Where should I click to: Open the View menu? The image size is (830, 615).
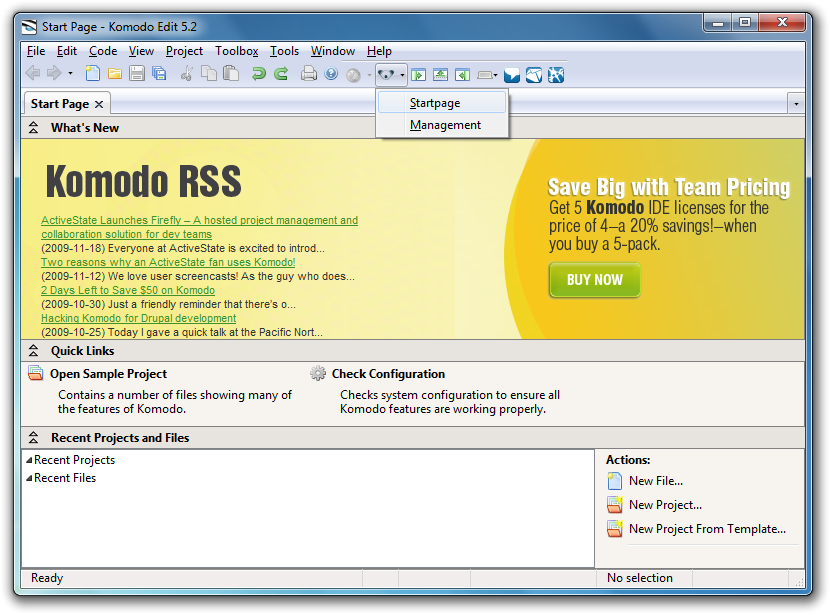141,51
